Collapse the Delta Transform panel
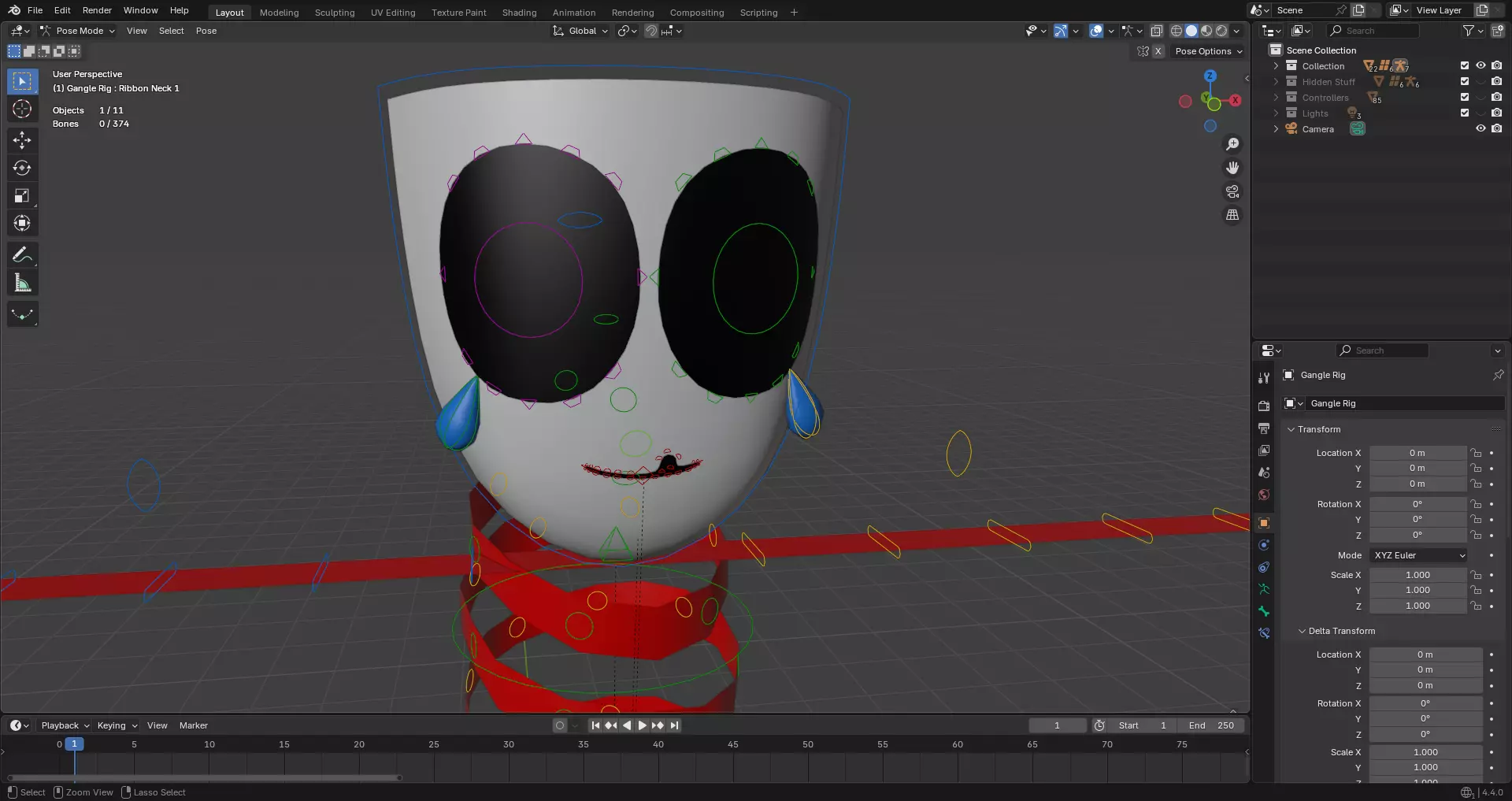This screenshot has width=1512, height=801. pyautogui.click(x=1302, y=631)
